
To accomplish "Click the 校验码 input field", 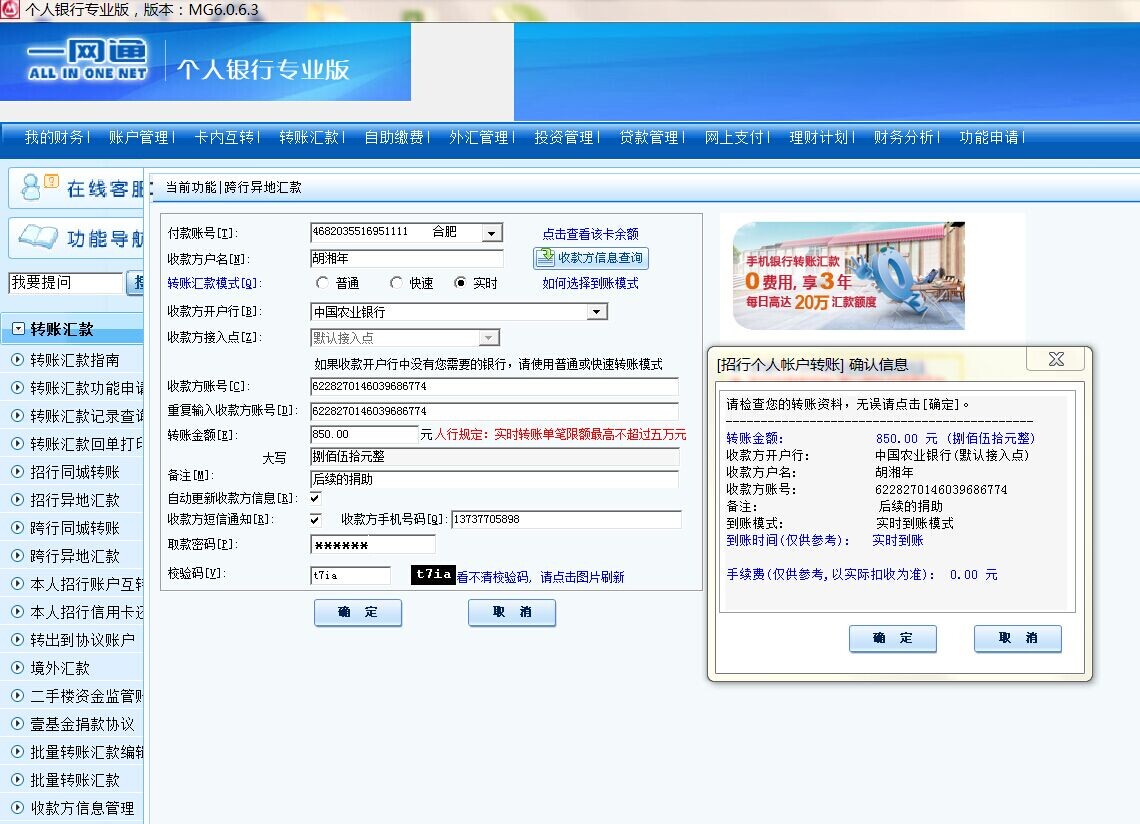I will click(350, 575).
